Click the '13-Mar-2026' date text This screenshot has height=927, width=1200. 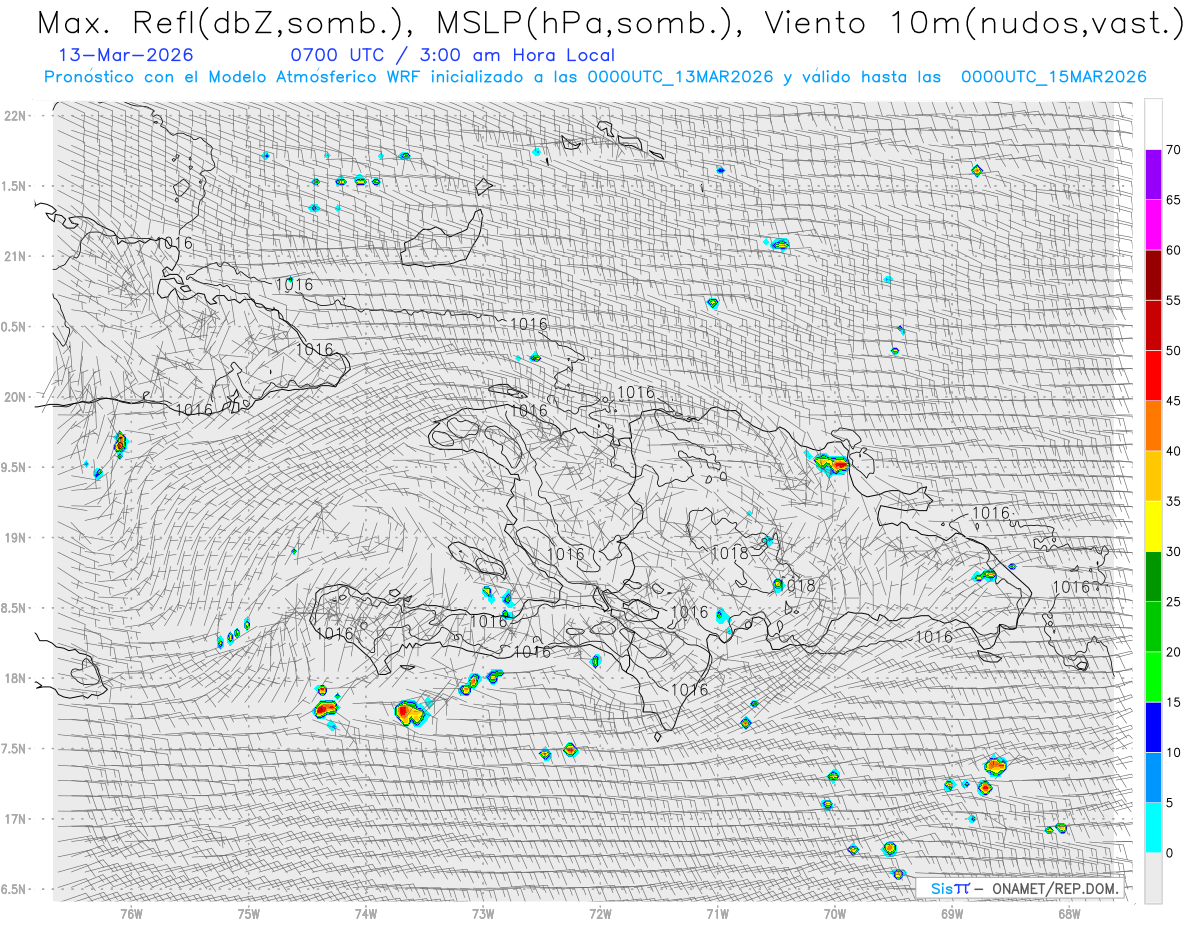127,55
